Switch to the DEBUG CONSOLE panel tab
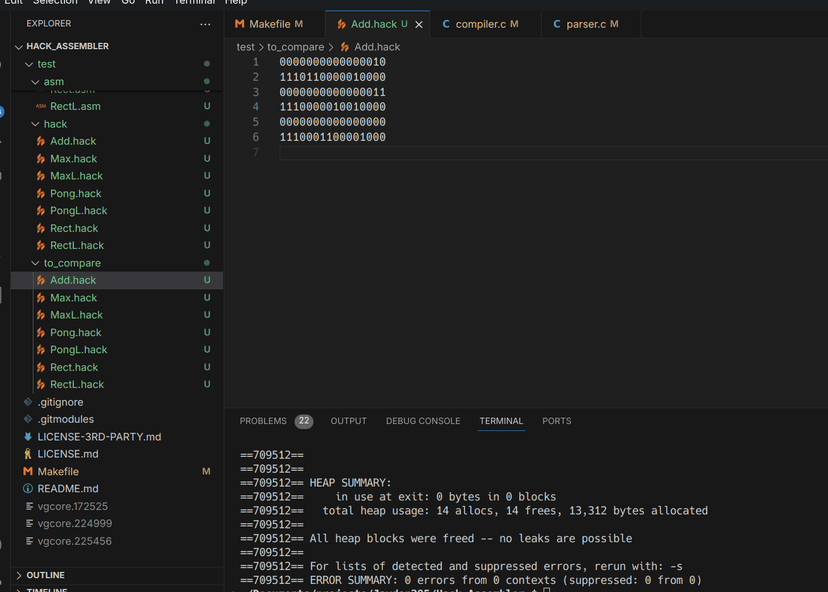This screenshot has width=828, height=592. 423,421
